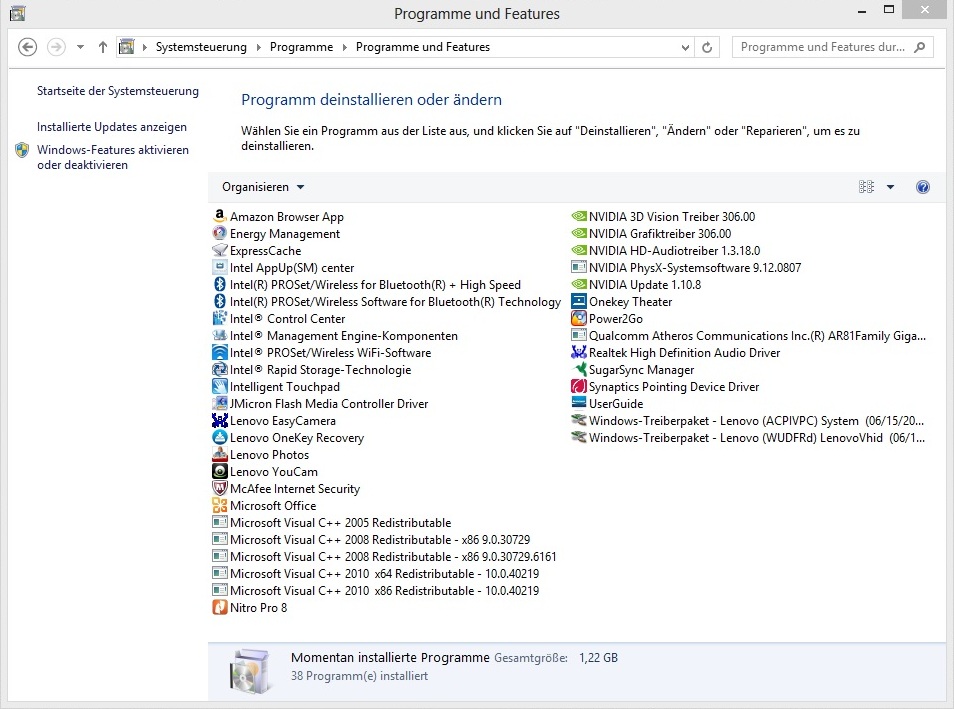Select Microsoft Visual C++ 2010 x64 Redistributable
This screenshot has width=954, height=709.
coord(375,573)
